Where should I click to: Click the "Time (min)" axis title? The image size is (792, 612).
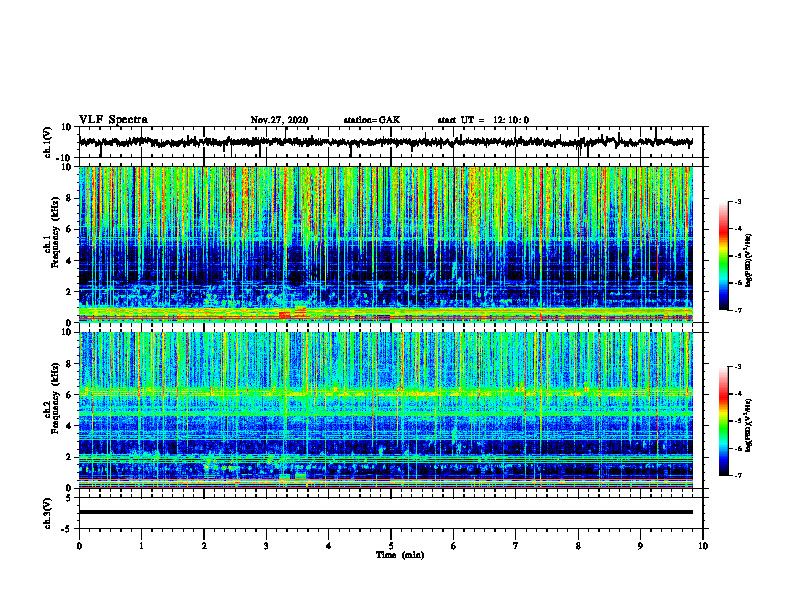[400, 555]
